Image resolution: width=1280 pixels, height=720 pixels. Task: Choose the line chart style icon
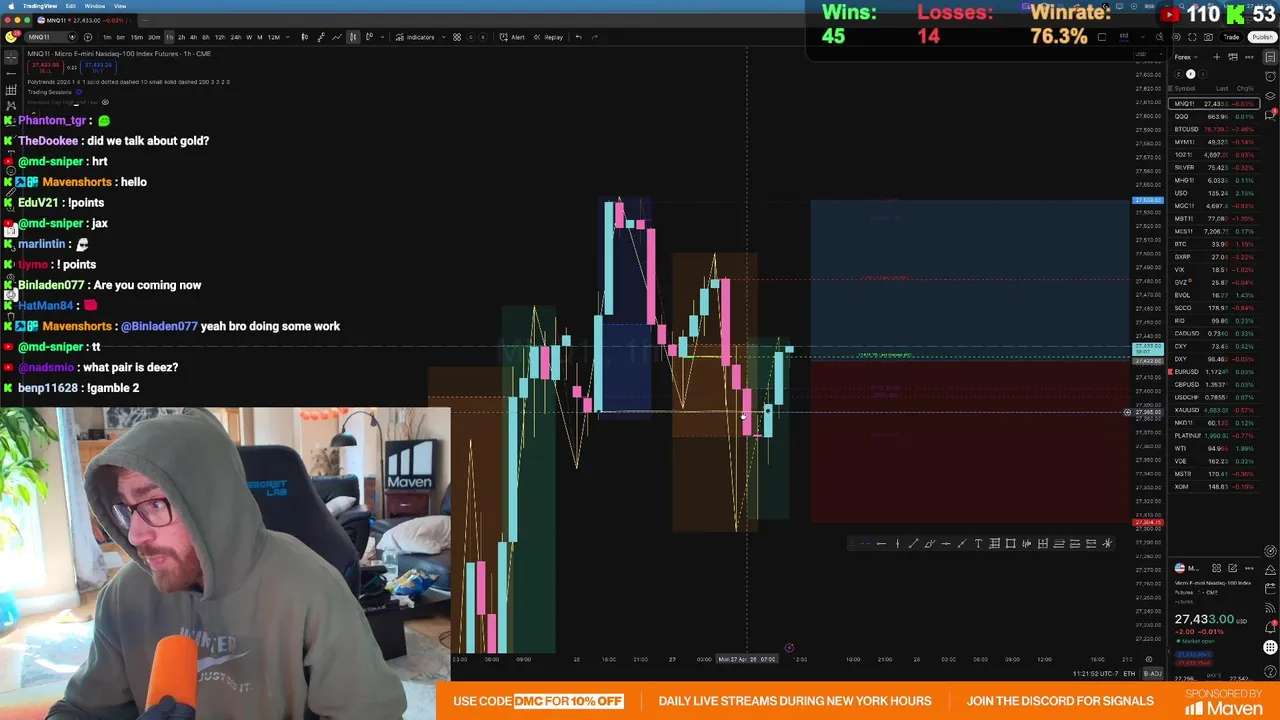tap(337, 37)
